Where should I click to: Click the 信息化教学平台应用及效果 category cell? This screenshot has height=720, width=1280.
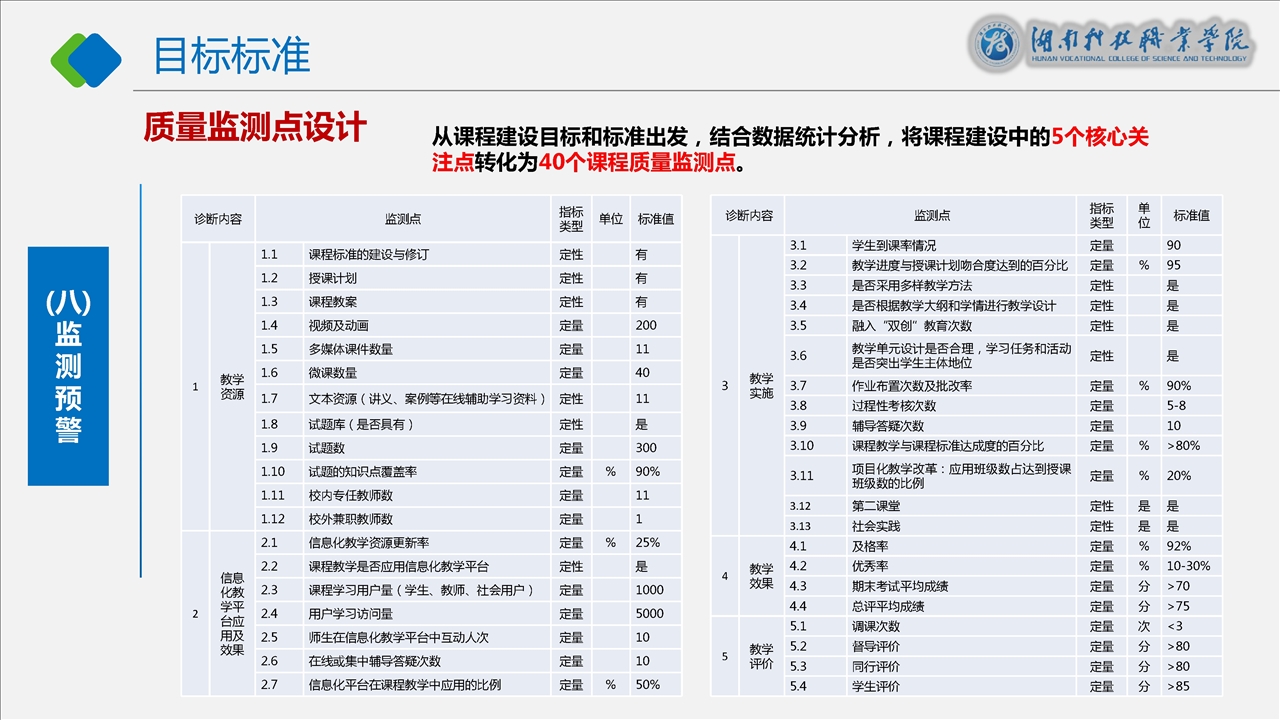click(x=232, y=613)
